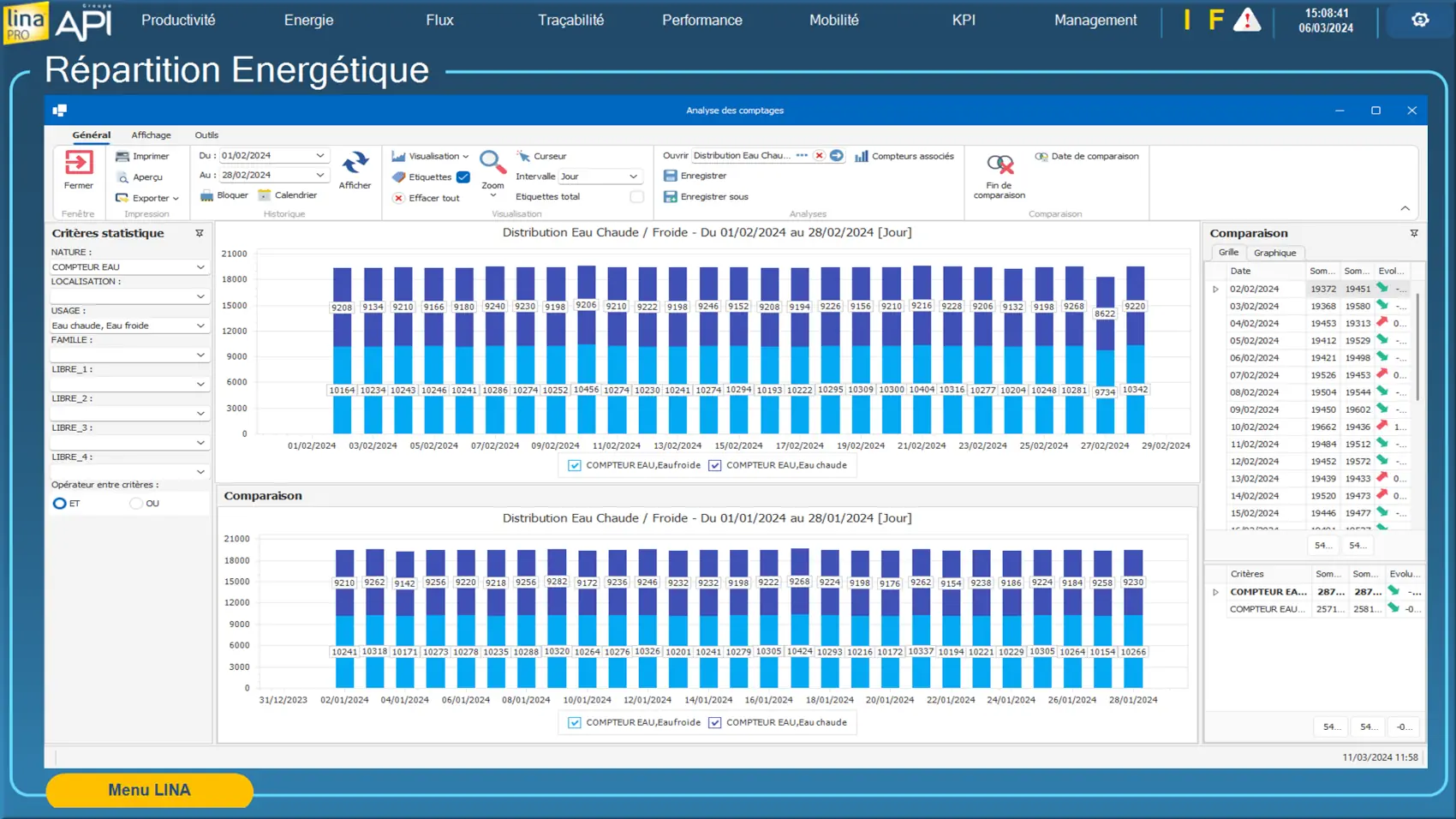
Task: Expand the USAGE dropdown list
Action: [x=200, y=326]
